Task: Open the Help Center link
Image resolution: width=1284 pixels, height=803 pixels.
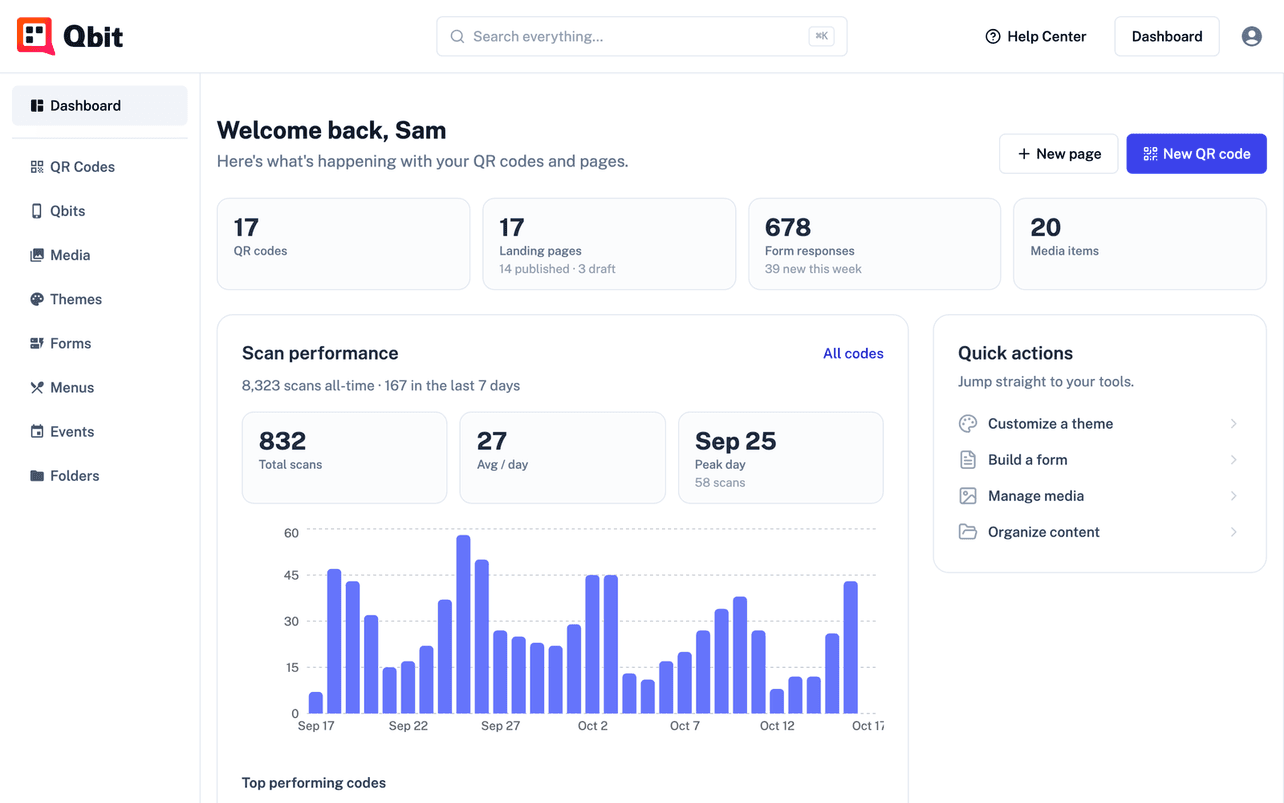Action: click(1036, 37)
